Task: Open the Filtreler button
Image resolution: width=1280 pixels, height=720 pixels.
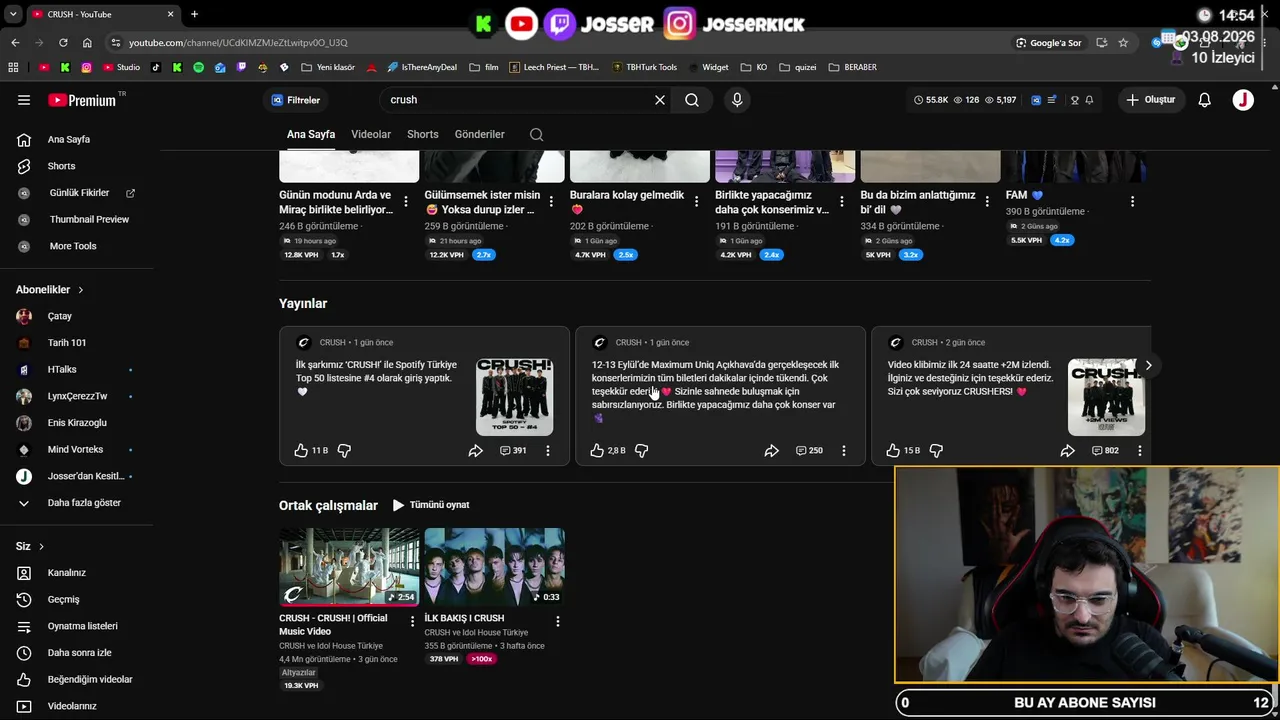Action: click(x=295, y=100)
